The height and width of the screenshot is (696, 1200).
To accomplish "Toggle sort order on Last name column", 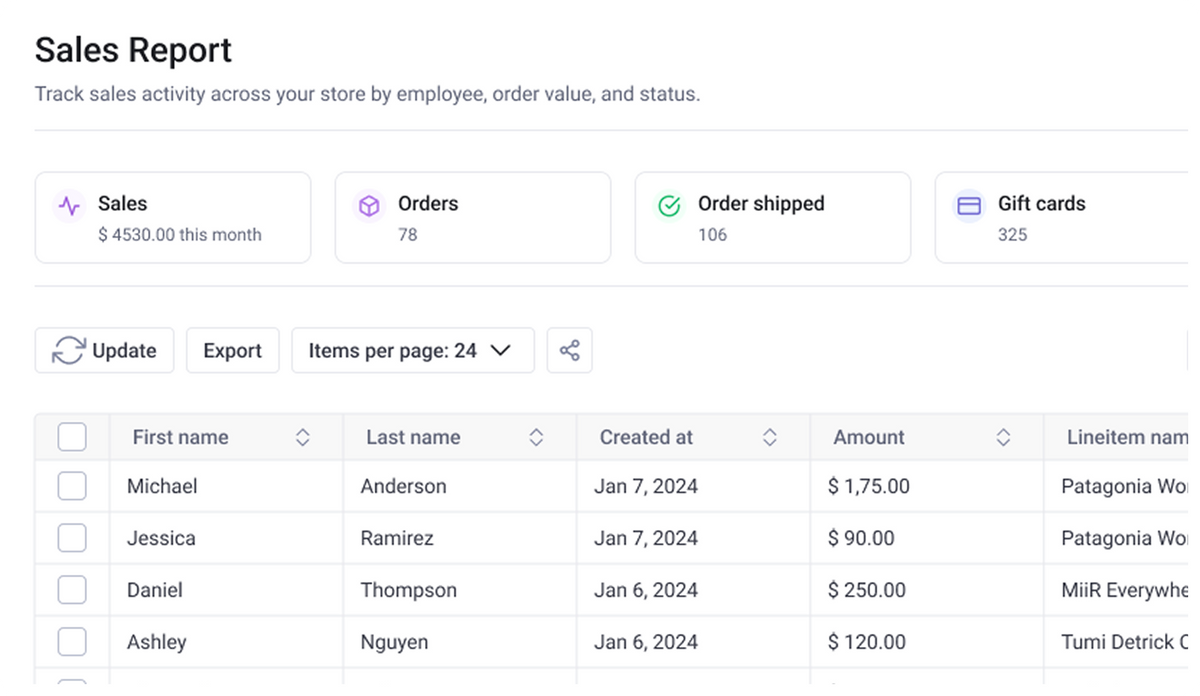I will [536, 437].
